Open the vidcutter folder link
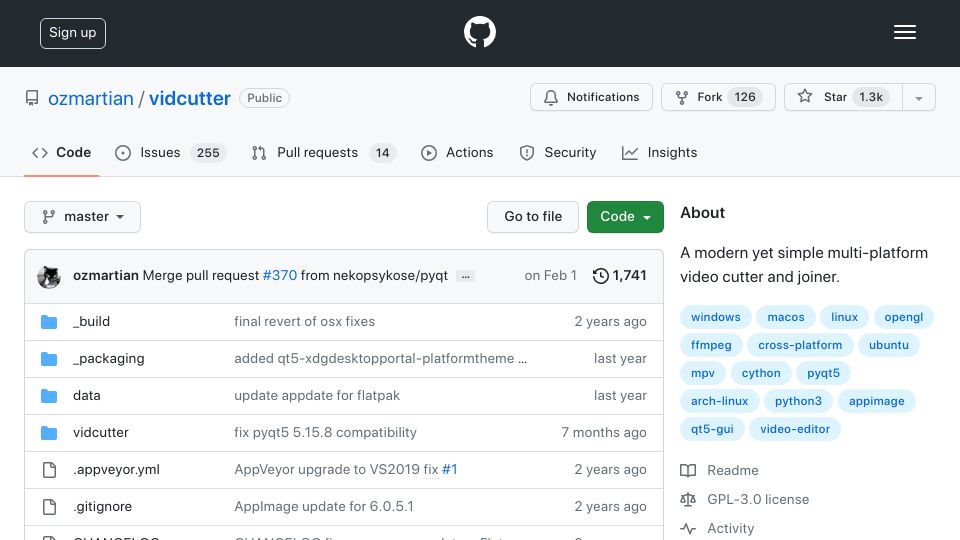The height and width of the screenshot is (540, 960). [x=100, y=432]
